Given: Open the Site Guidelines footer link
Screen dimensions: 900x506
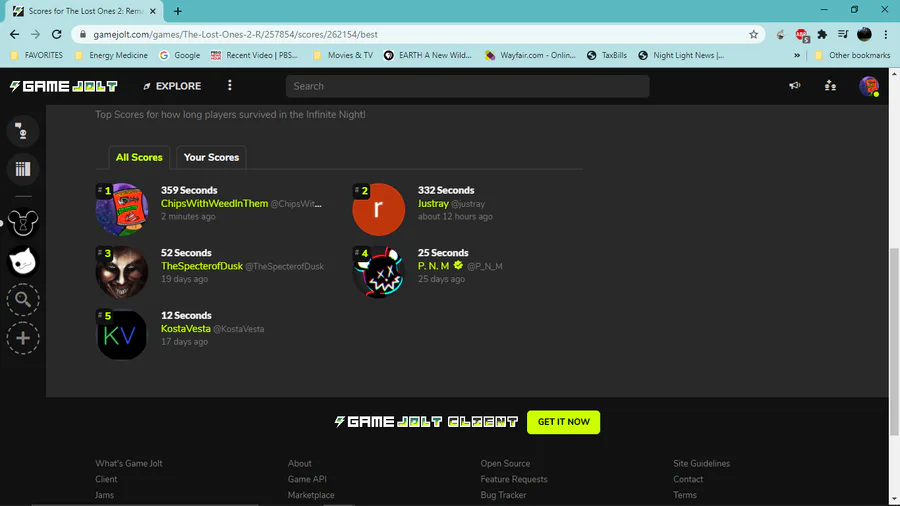Looking at the screenshot, I should (701, 464).
